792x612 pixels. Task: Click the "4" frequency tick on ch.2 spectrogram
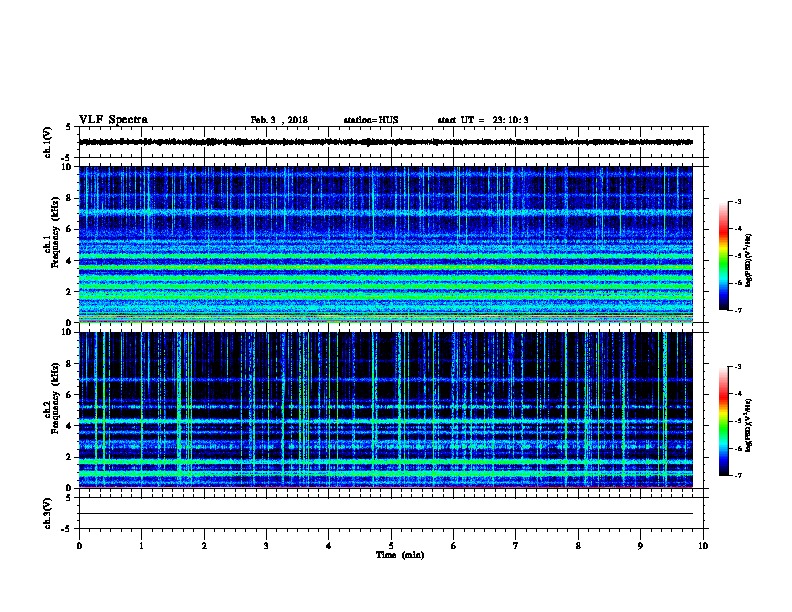(69, 426)
